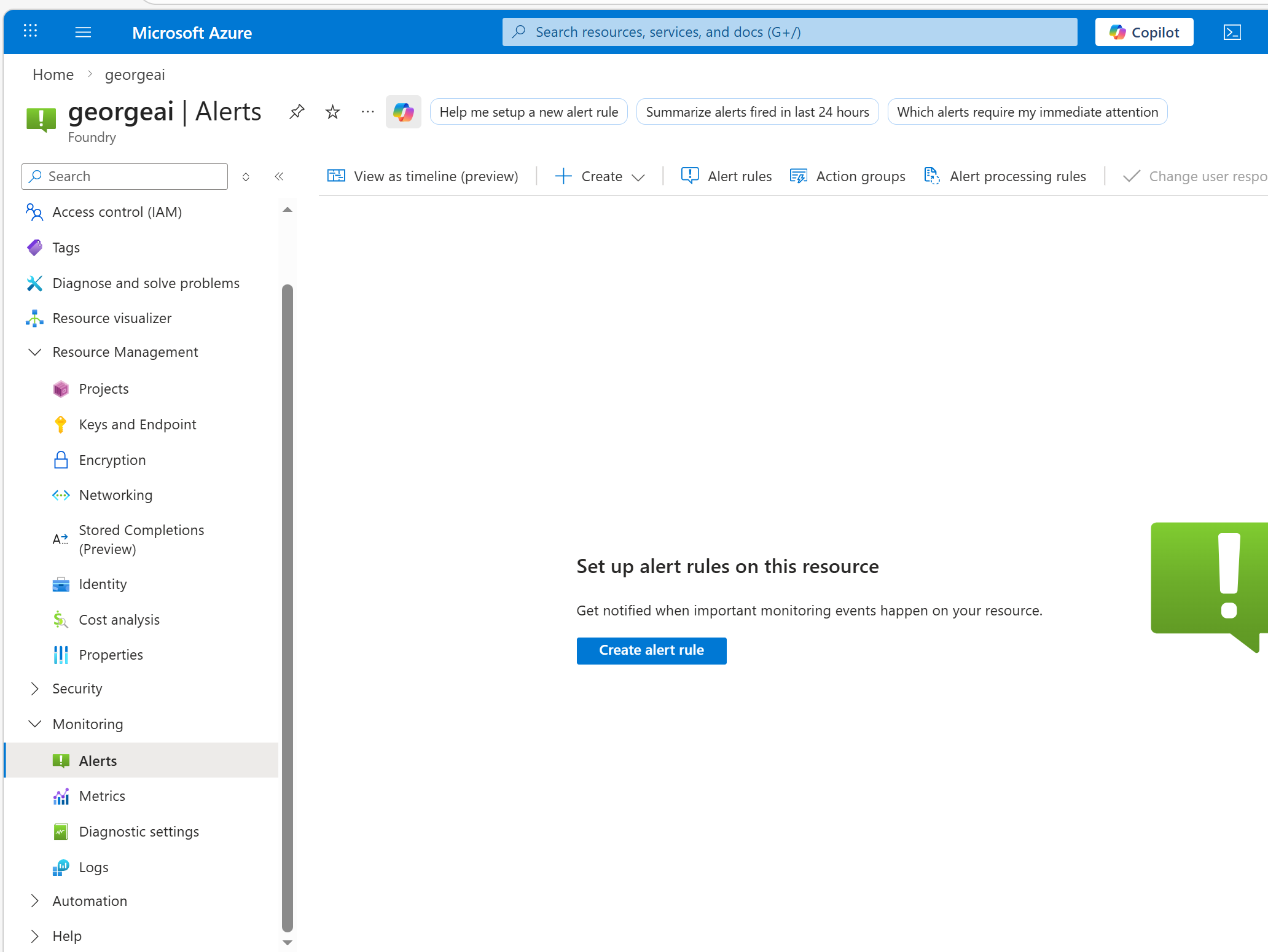This screenshot has width=1268, height=952.
Task: Collapse the Resource Management section
Action: coord(35,352)
